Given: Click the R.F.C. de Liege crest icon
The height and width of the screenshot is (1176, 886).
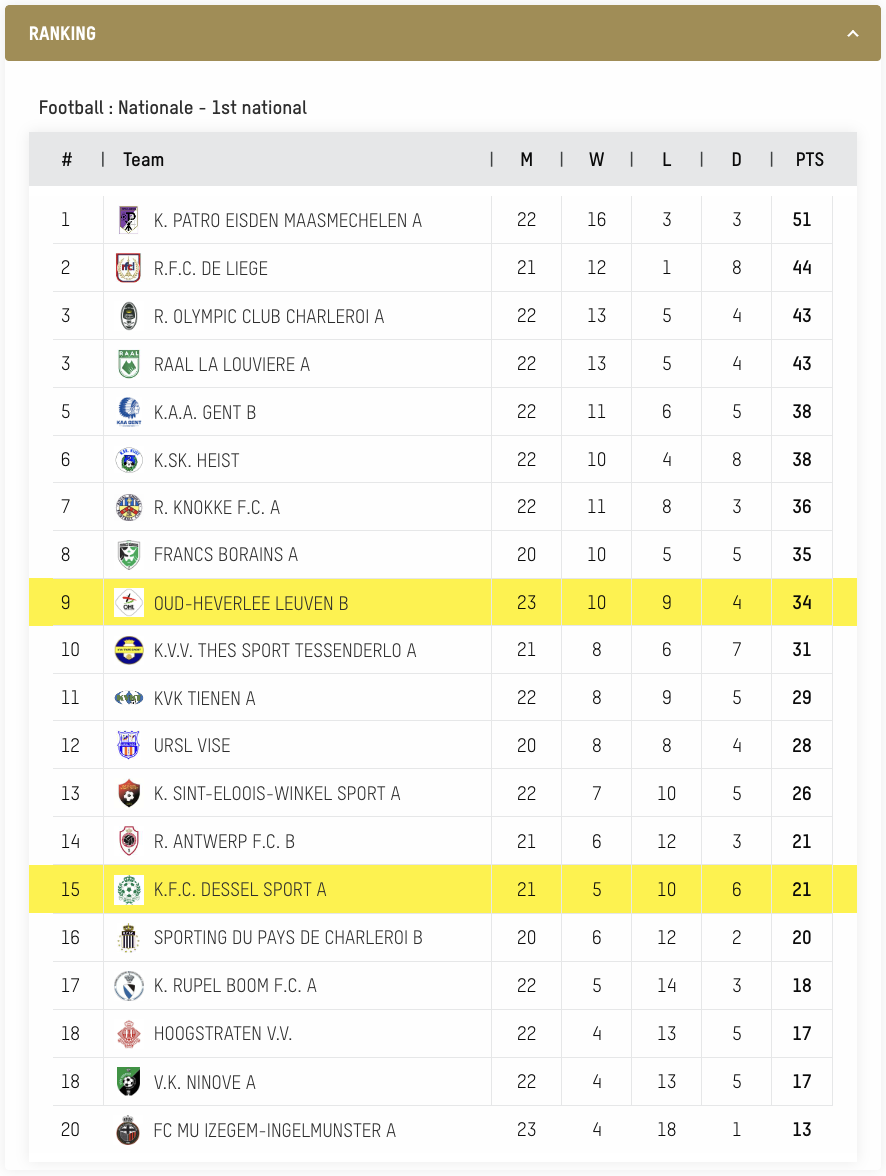Looking at the screenshot, I should (x=129, y=268).
